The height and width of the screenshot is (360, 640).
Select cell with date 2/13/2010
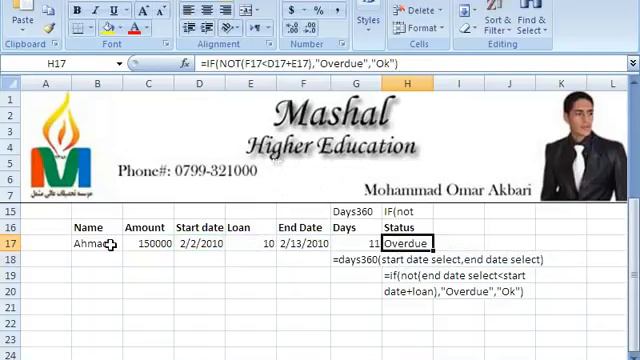[303, 244]
